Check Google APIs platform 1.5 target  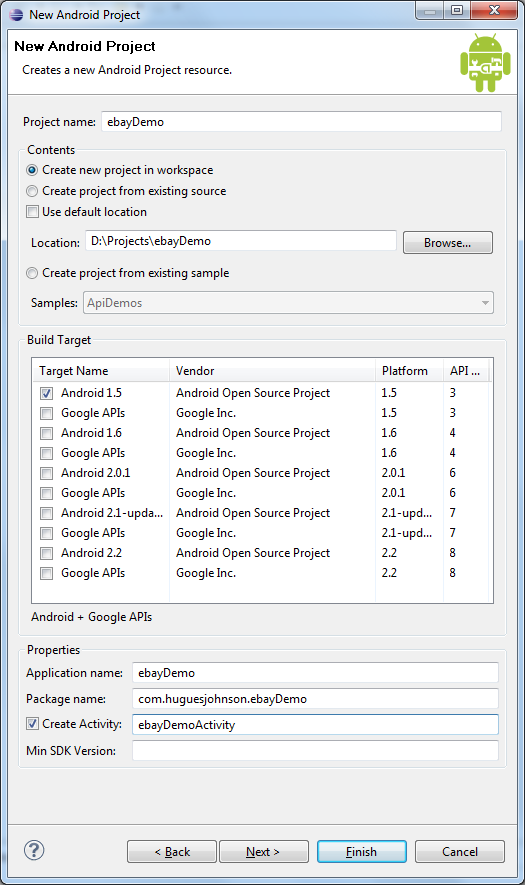point(46,413)
